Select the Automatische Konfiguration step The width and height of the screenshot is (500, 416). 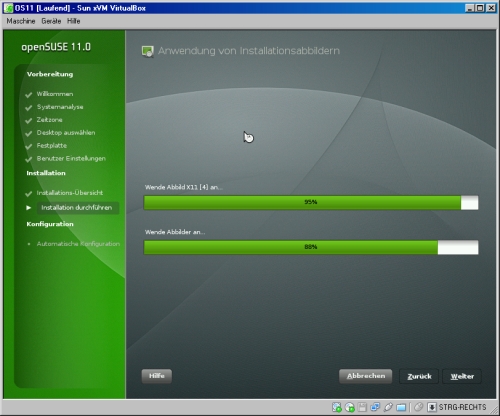pos(78,244)
